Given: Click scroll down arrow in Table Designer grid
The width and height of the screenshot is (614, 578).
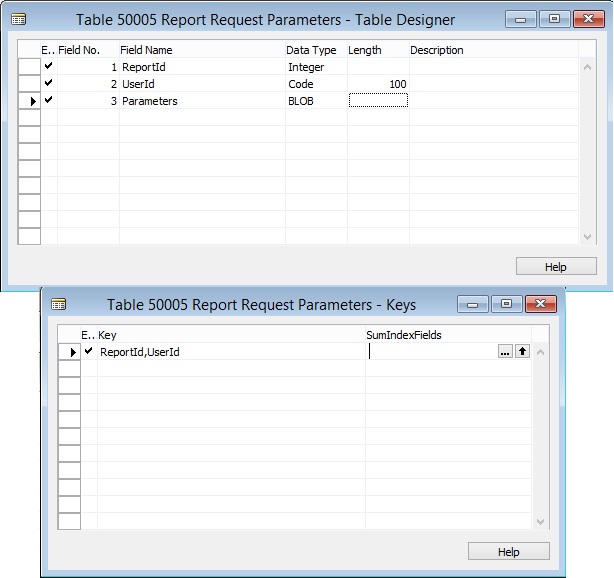Looking at the screenshot, I should 587,237.
